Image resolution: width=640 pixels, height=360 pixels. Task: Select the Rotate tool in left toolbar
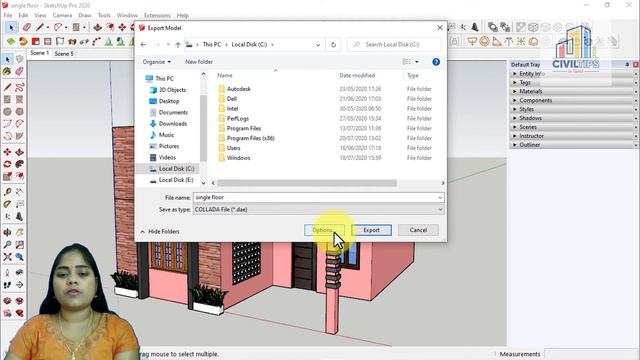pos(7,164)
